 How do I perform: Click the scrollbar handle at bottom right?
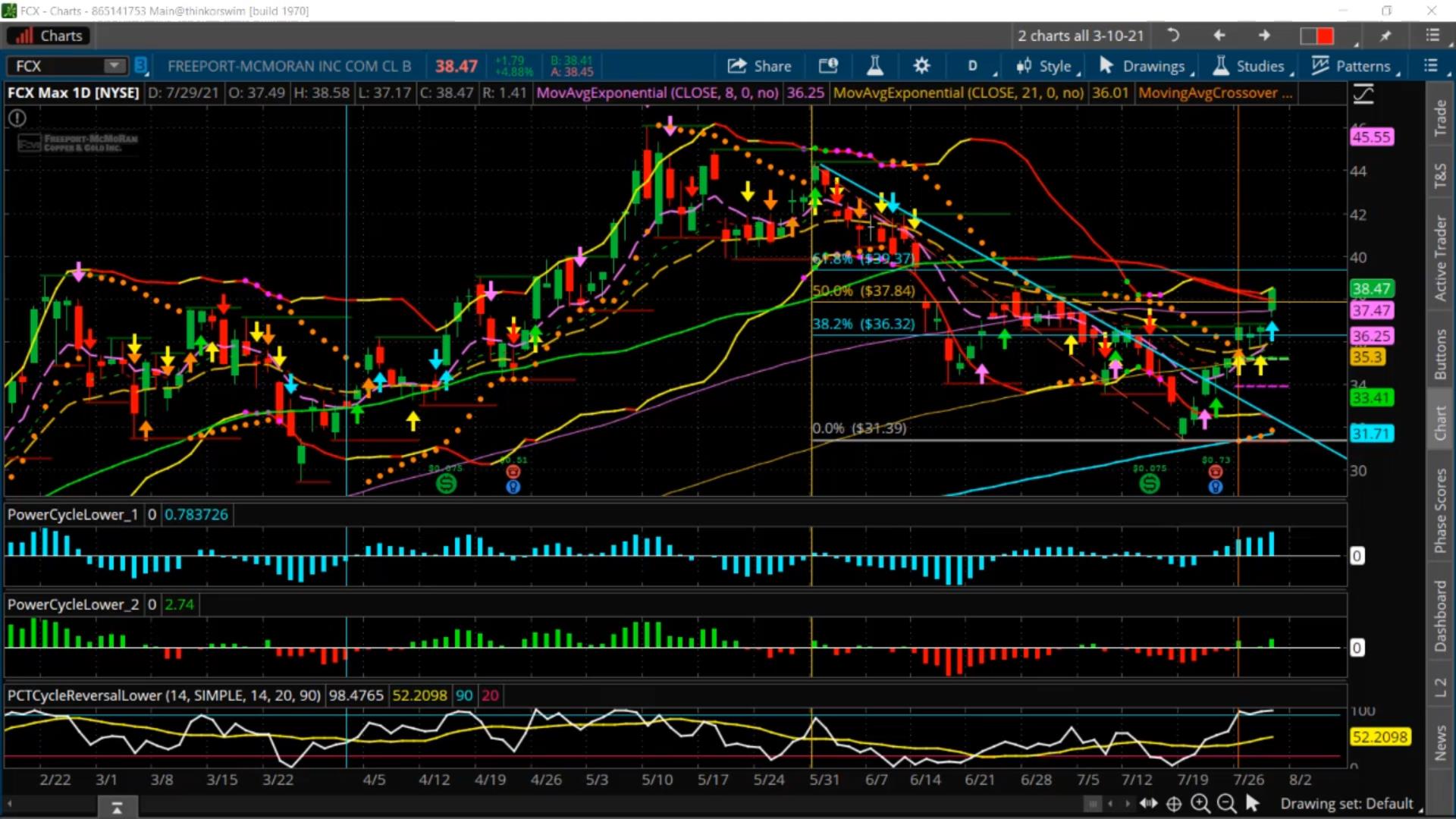pyautogui.click(x=1092, y=804)
